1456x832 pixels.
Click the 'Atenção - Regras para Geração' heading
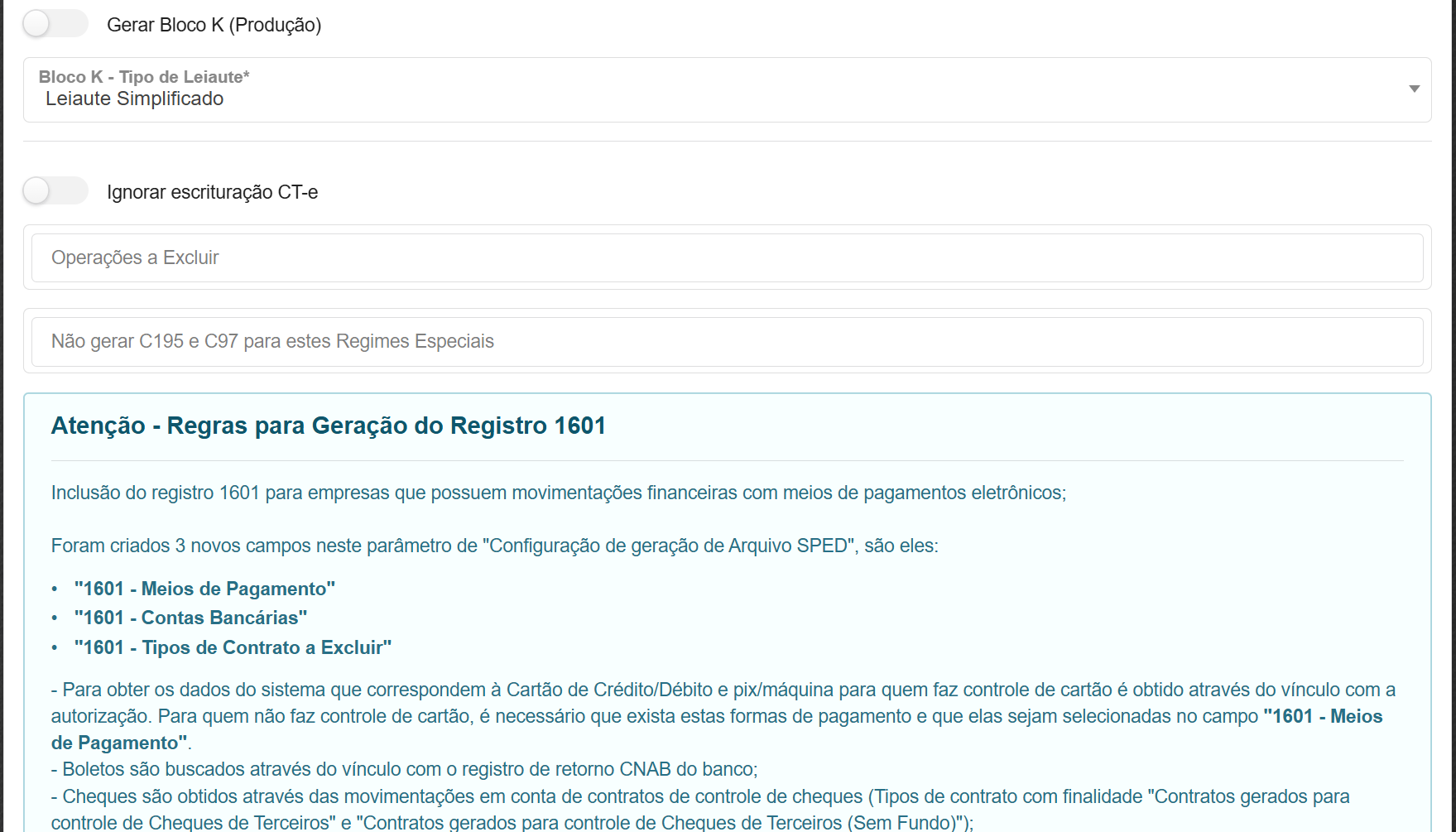[x=328, y=426]
